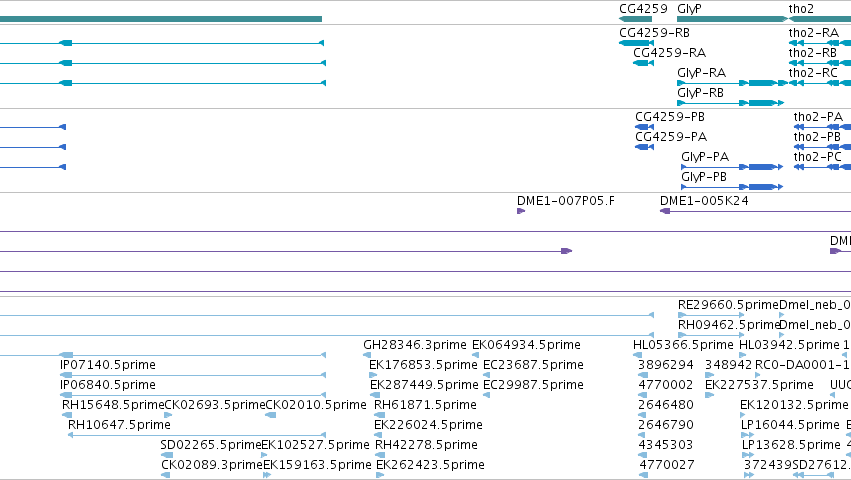Select EST CK02010.5prime
The height and width of the screenshot is (480, 851).
[x=316, y=406]
